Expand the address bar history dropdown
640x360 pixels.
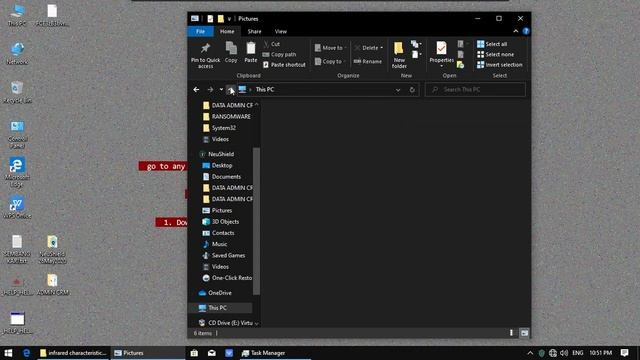click(398, 90)
